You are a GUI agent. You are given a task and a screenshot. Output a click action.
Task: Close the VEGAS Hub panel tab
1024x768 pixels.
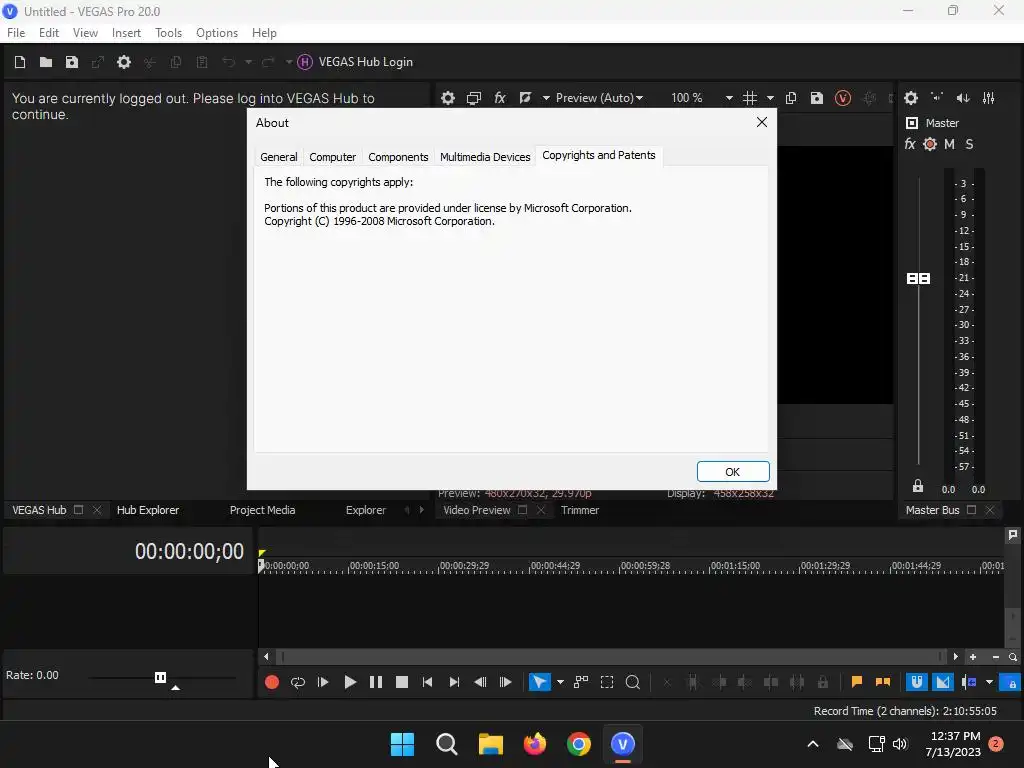pos(97,509)
